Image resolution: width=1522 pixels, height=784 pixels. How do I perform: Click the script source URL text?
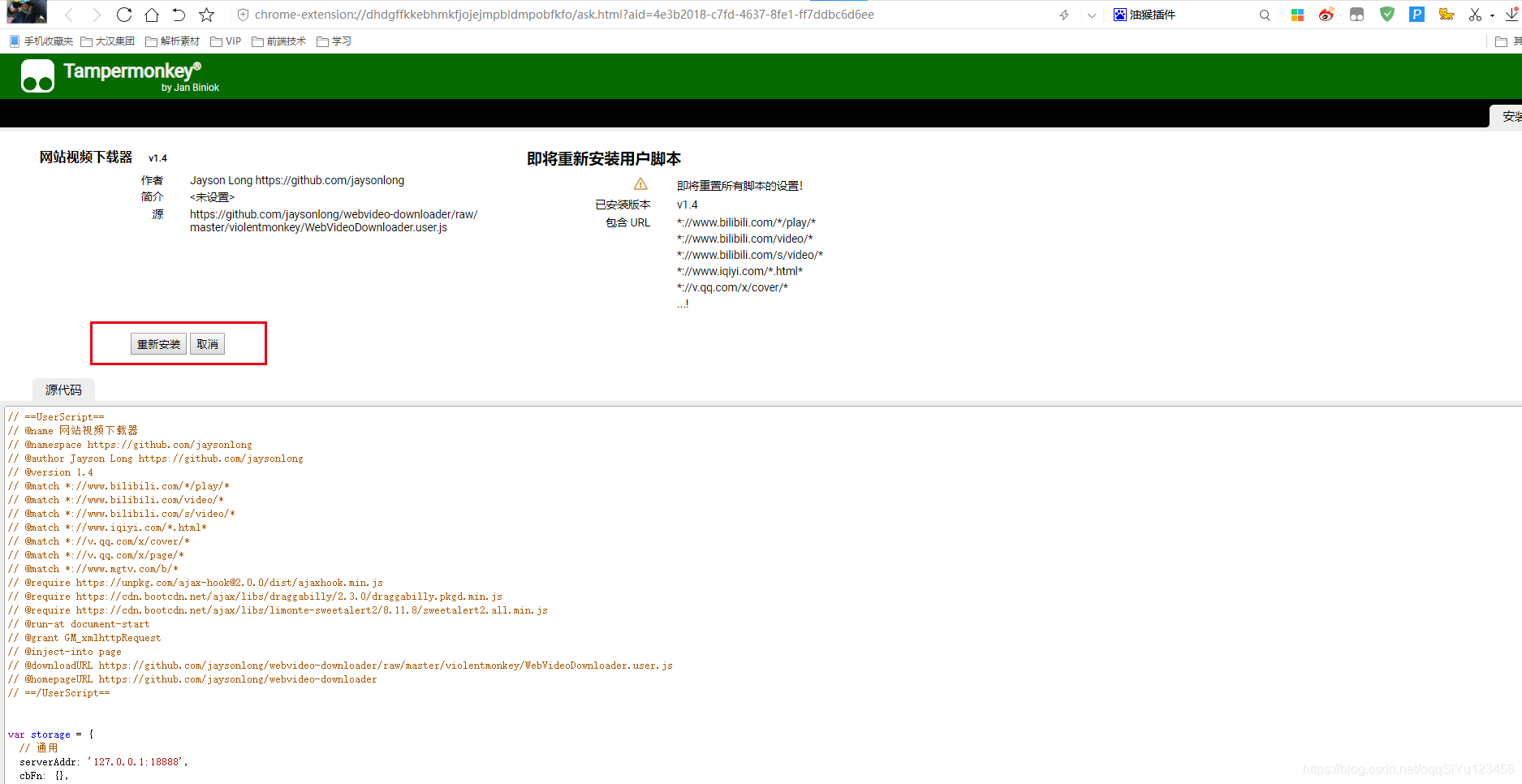click(334, 221)
